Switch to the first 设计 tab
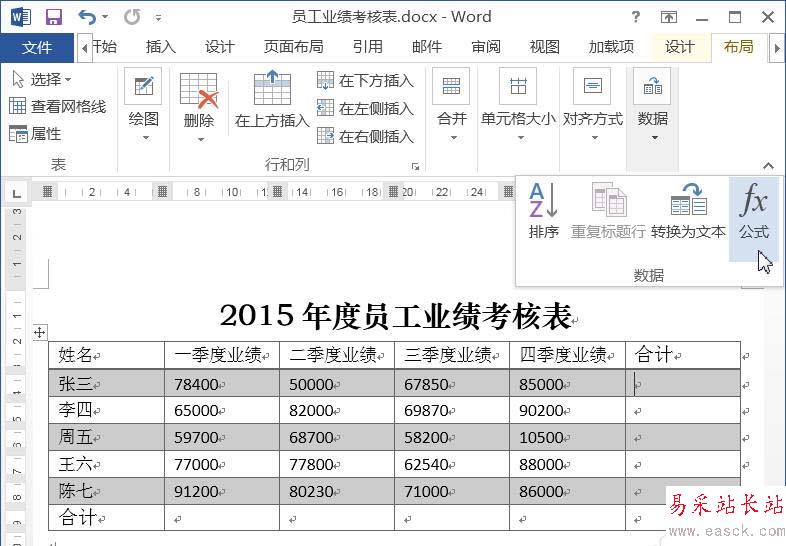The image size is (786, 546). pos(220,47)
